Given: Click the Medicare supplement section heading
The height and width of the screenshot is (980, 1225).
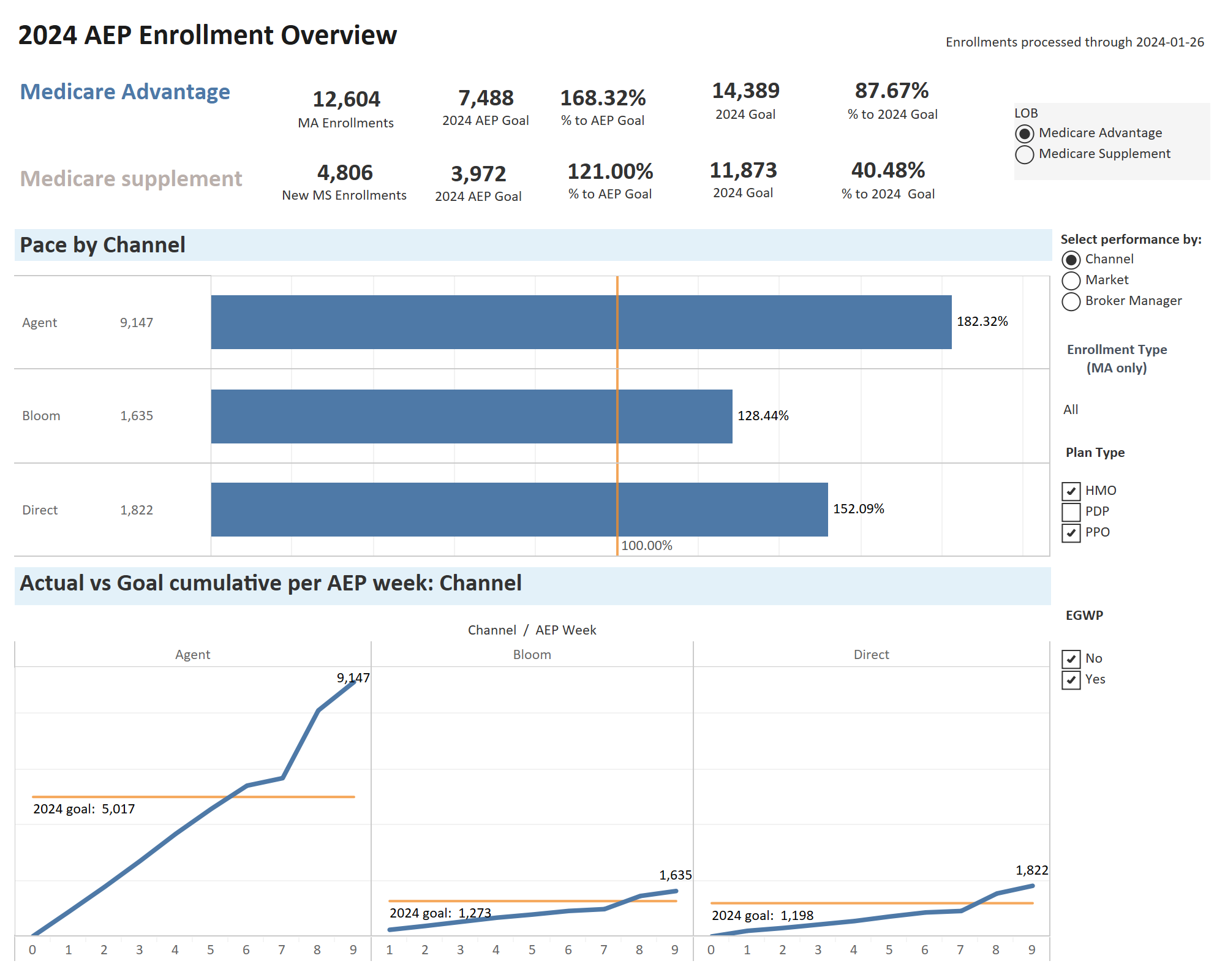Looking at the screenshot, I should [131, 179].
